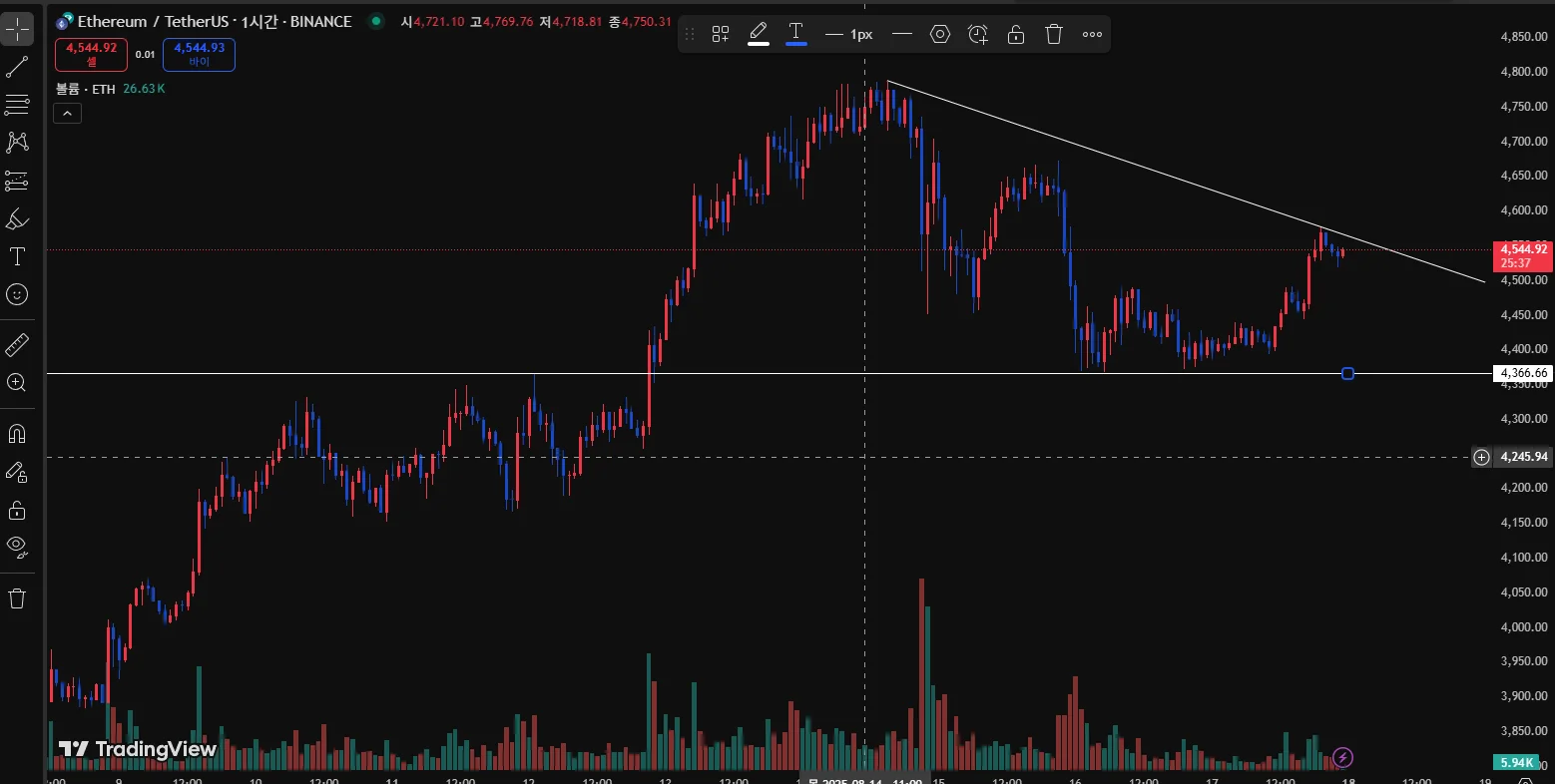Open more options in floating toolbar
This screenshot has width=1555, height=784.
pyautogui.click(x=1092, y=34)
